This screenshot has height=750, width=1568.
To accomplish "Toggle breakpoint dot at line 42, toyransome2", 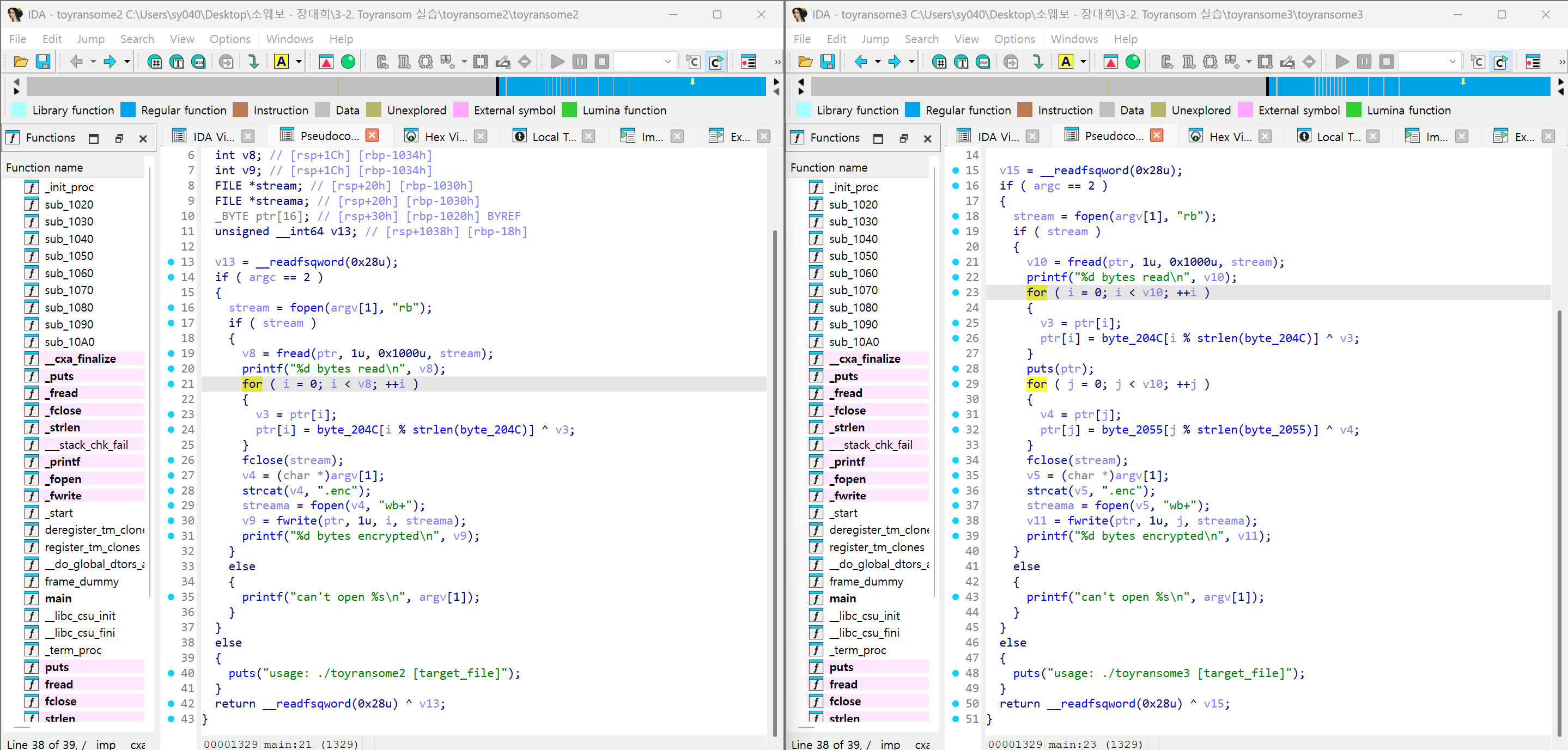I will pyautogui.click(x=171, y=703).
